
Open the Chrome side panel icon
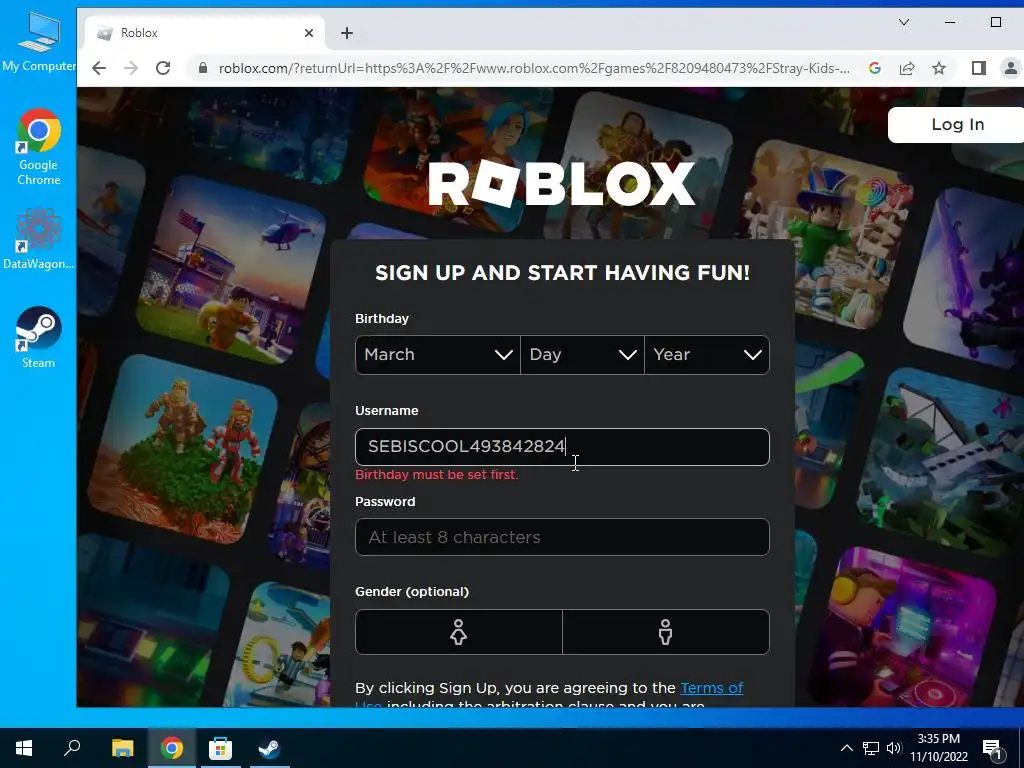[x=978, y=68]
